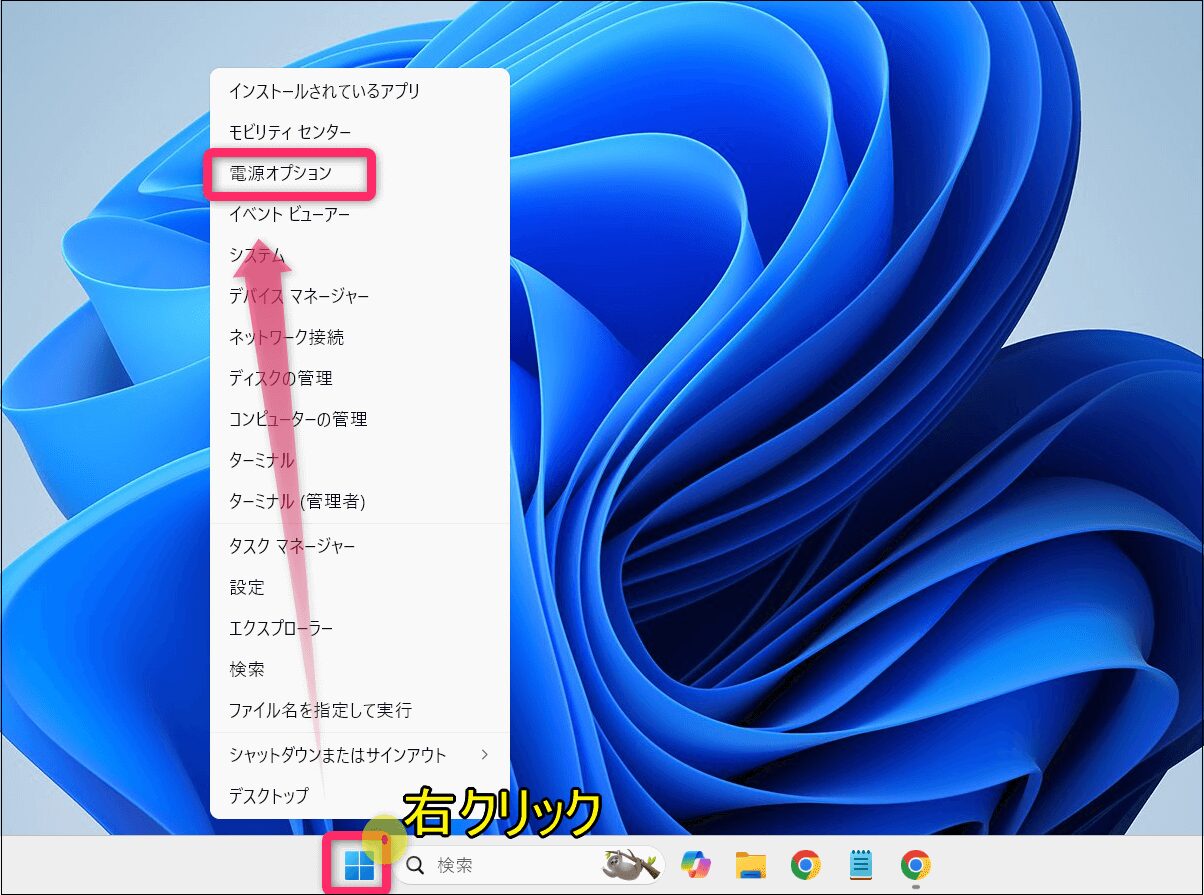Open デバイス マネージャー
Image resolution: width=1204 pixels, height=895 pixels.
point(299,296)
